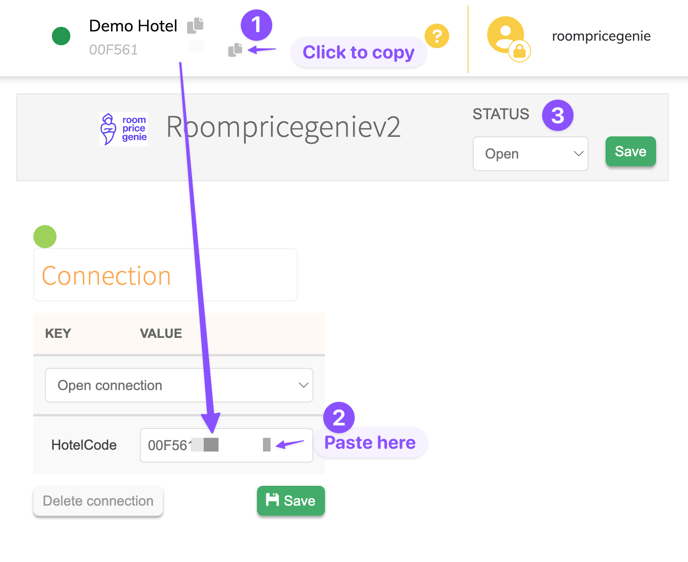Viewport: 688px width, 562px height.
Task: Copy the Demo Hotel name
Action: pyautogui.click(x=195, y=25)
